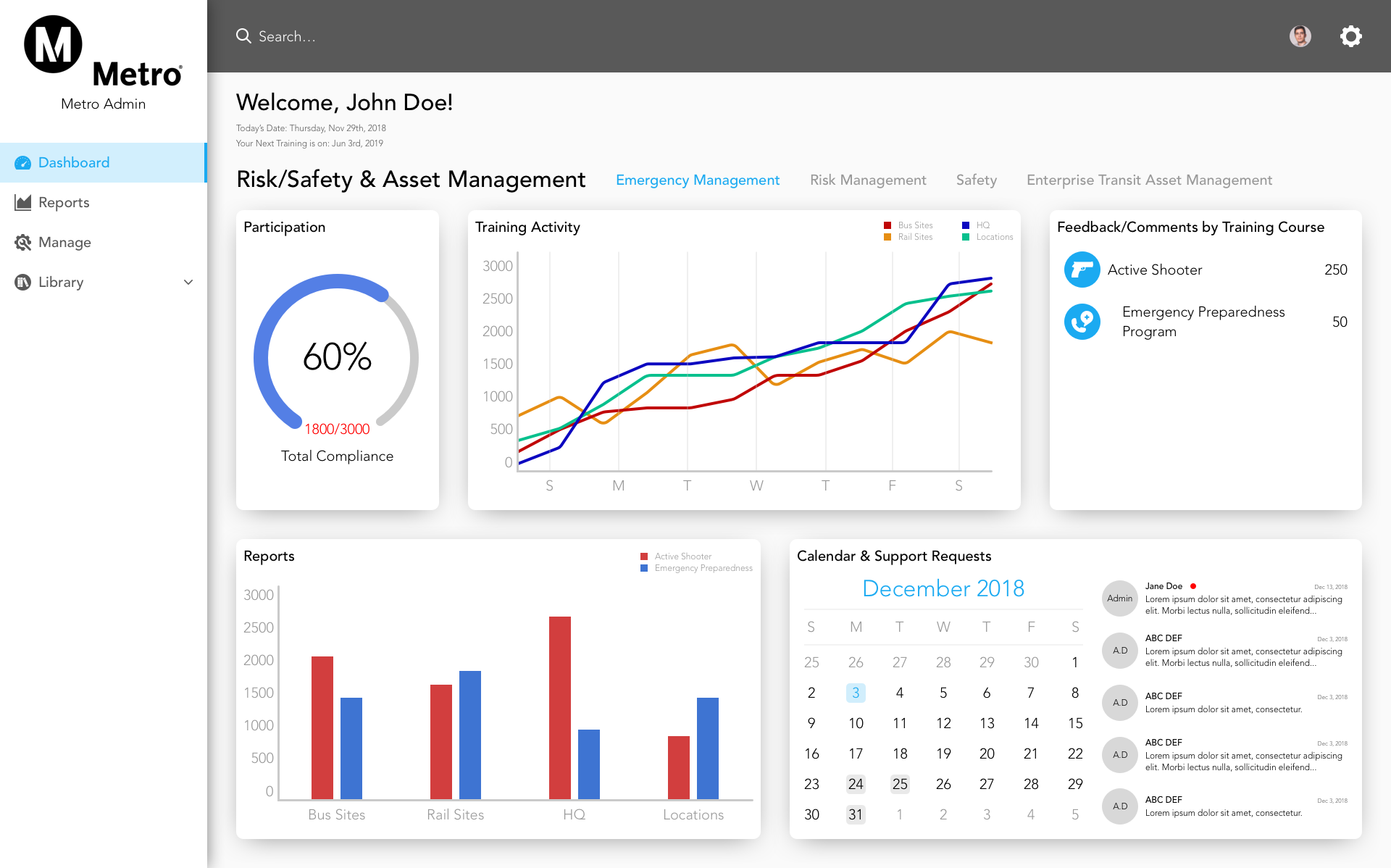Image resolution: width=1391 pixels, height=868 pixels.
Task: Select Enterprise Transit Asset Management tab
Action: pos(1149,180)
